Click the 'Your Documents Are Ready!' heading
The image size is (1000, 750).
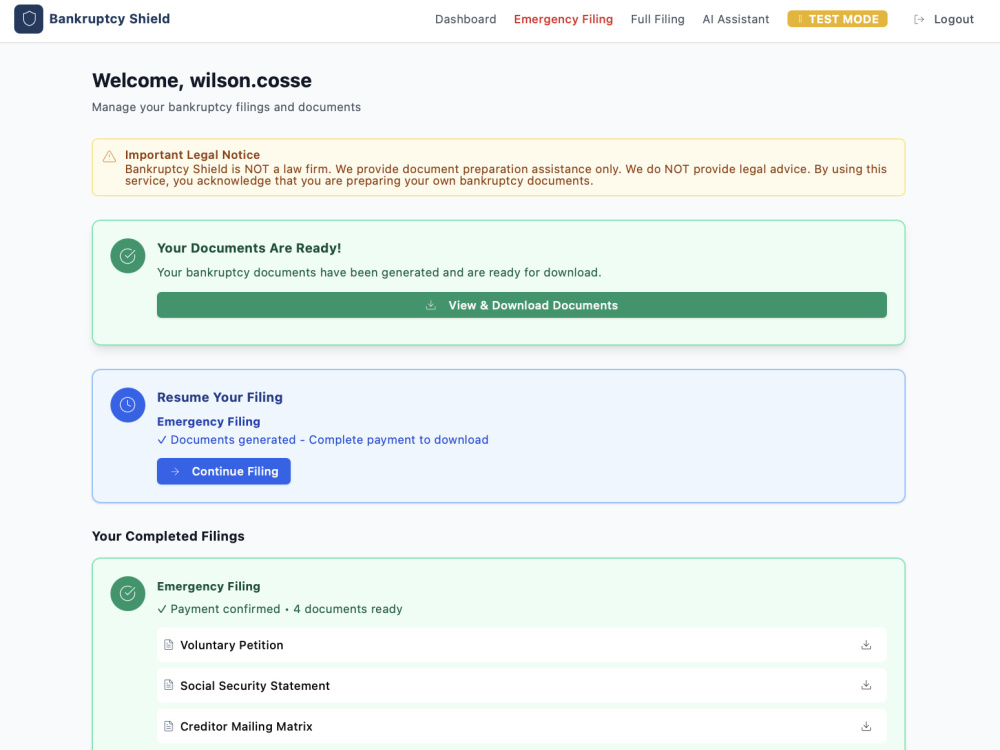click(249, 248)
